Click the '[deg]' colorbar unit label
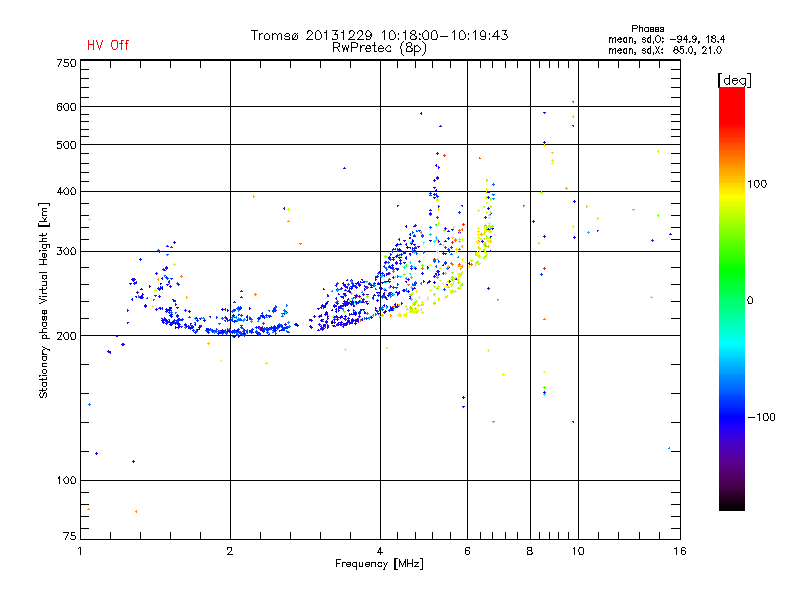 734,80
